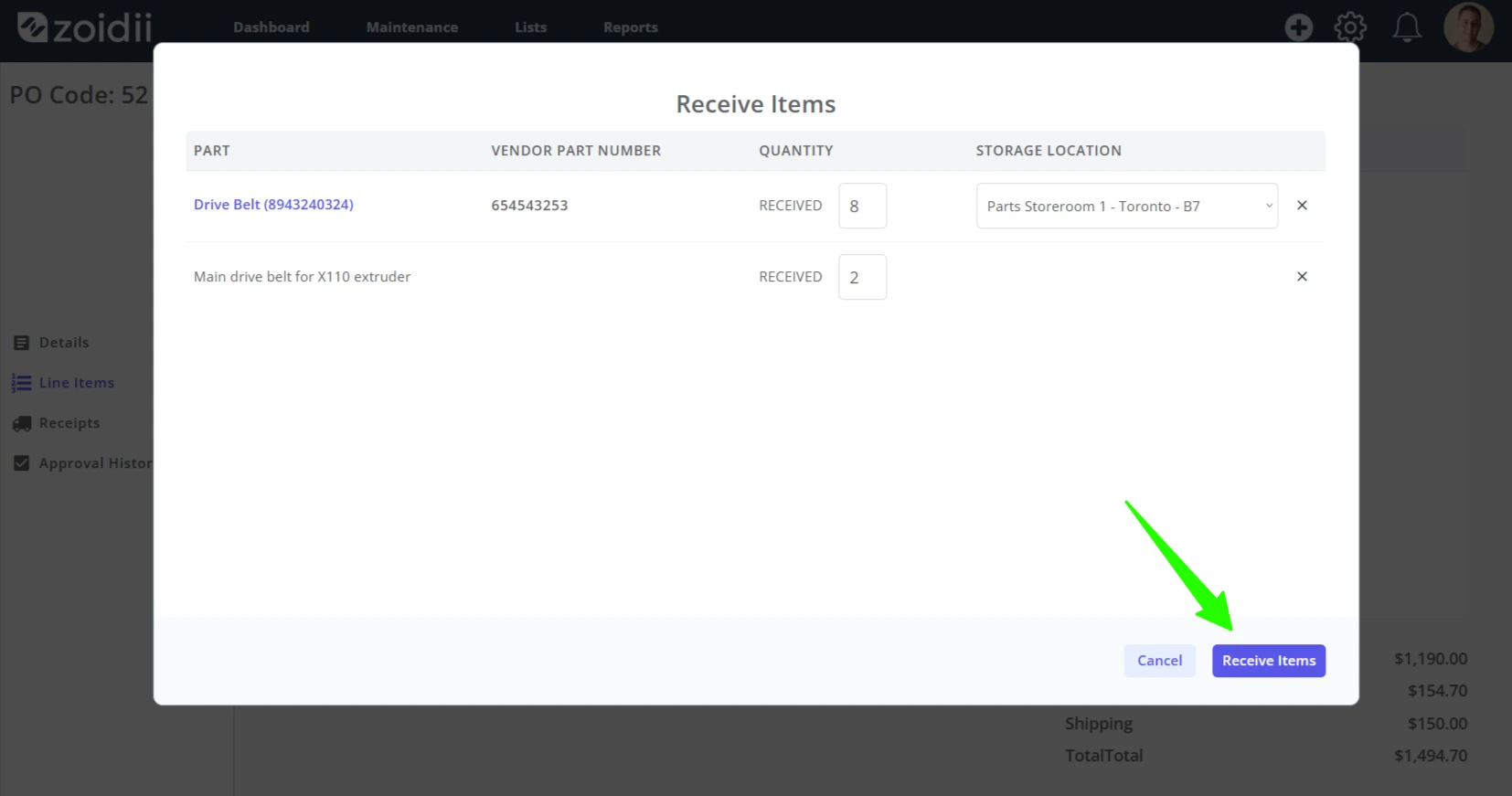This screenshot has height=796, width=1512.
Task: Remove the Main drive belt row
Action: [1302, 277]
